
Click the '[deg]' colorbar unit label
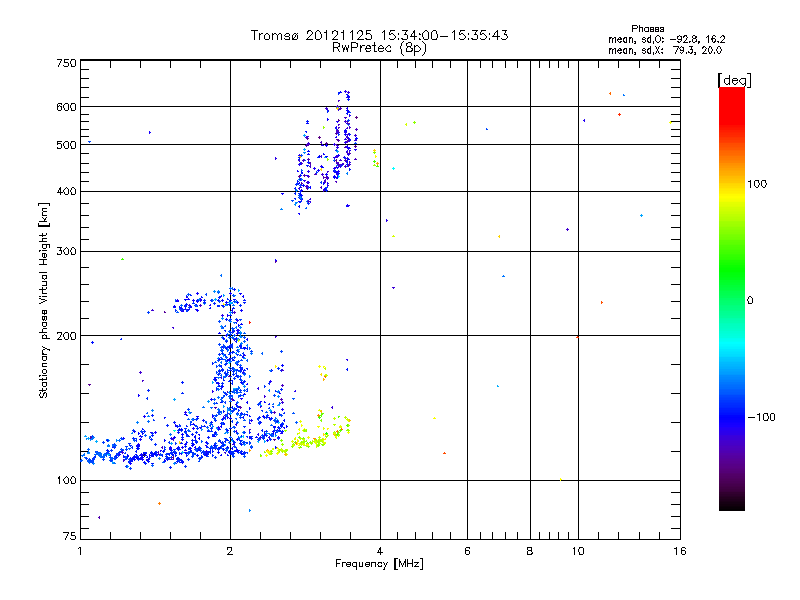(734, 80)
